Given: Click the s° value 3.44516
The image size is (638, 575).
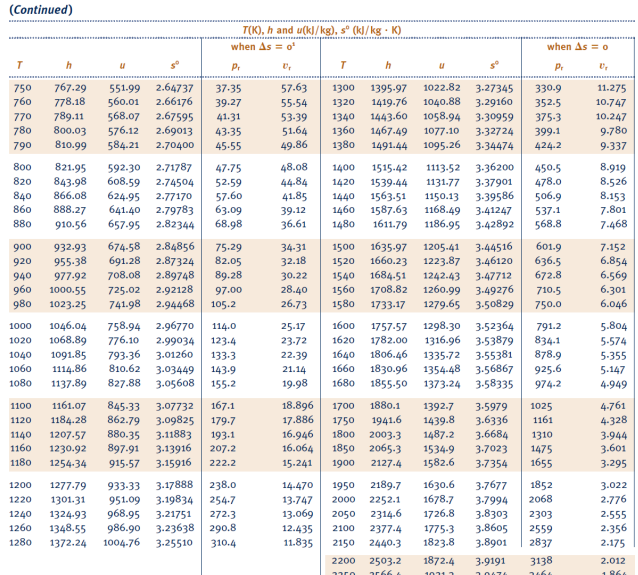Looking at the screenshot, I should pyautogui.click(x=494, y=247).
